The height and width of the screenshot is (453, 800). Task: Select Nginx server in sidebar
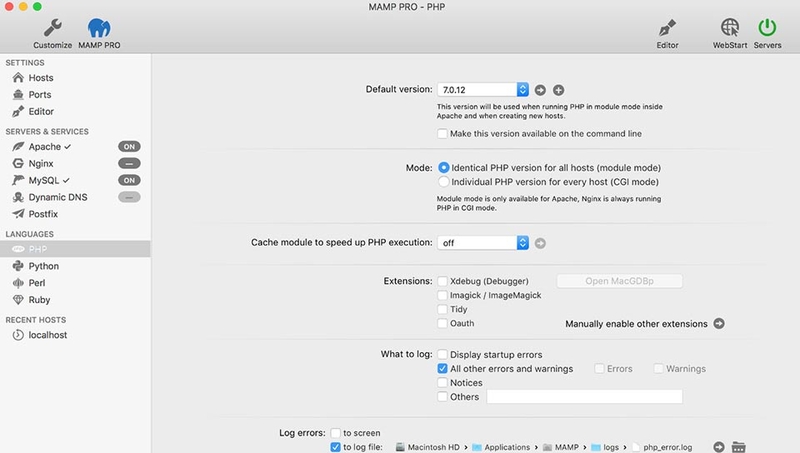pyautogui.click(x=41, y=163)
